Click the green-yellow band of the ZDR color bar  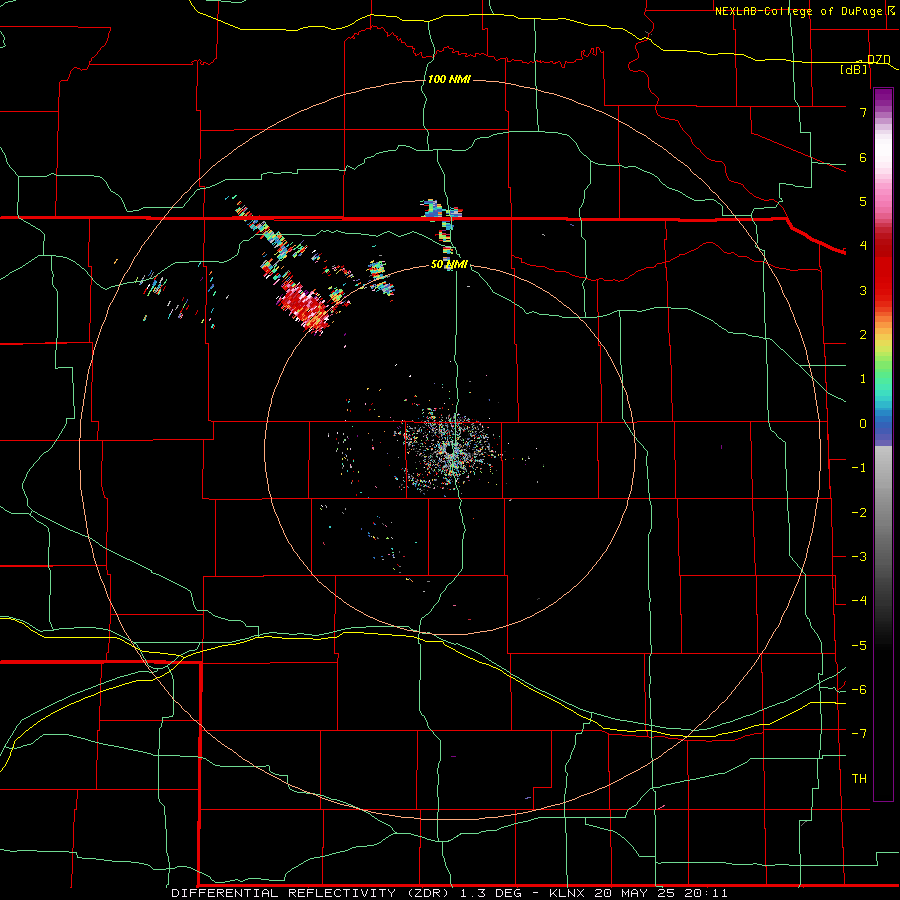click(x=883, y=359)
